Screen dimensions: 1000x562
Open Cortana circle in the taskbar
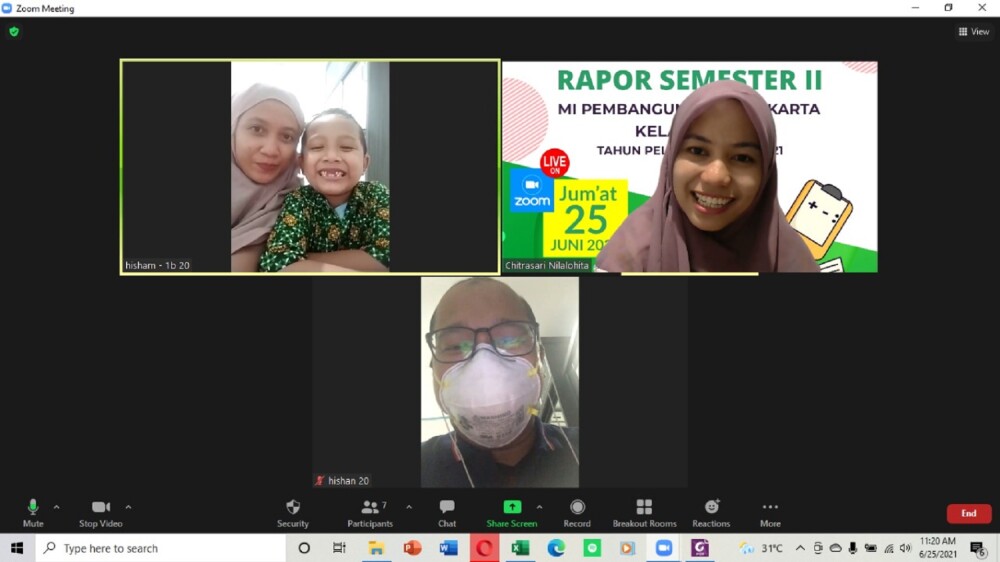[x=304, y=548]
